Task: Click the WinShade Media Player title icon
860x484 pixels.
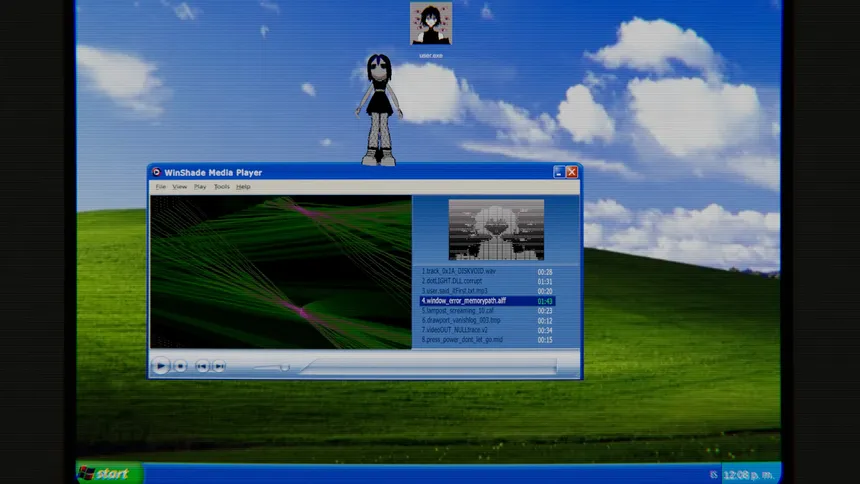Action: tap(156, 172)
